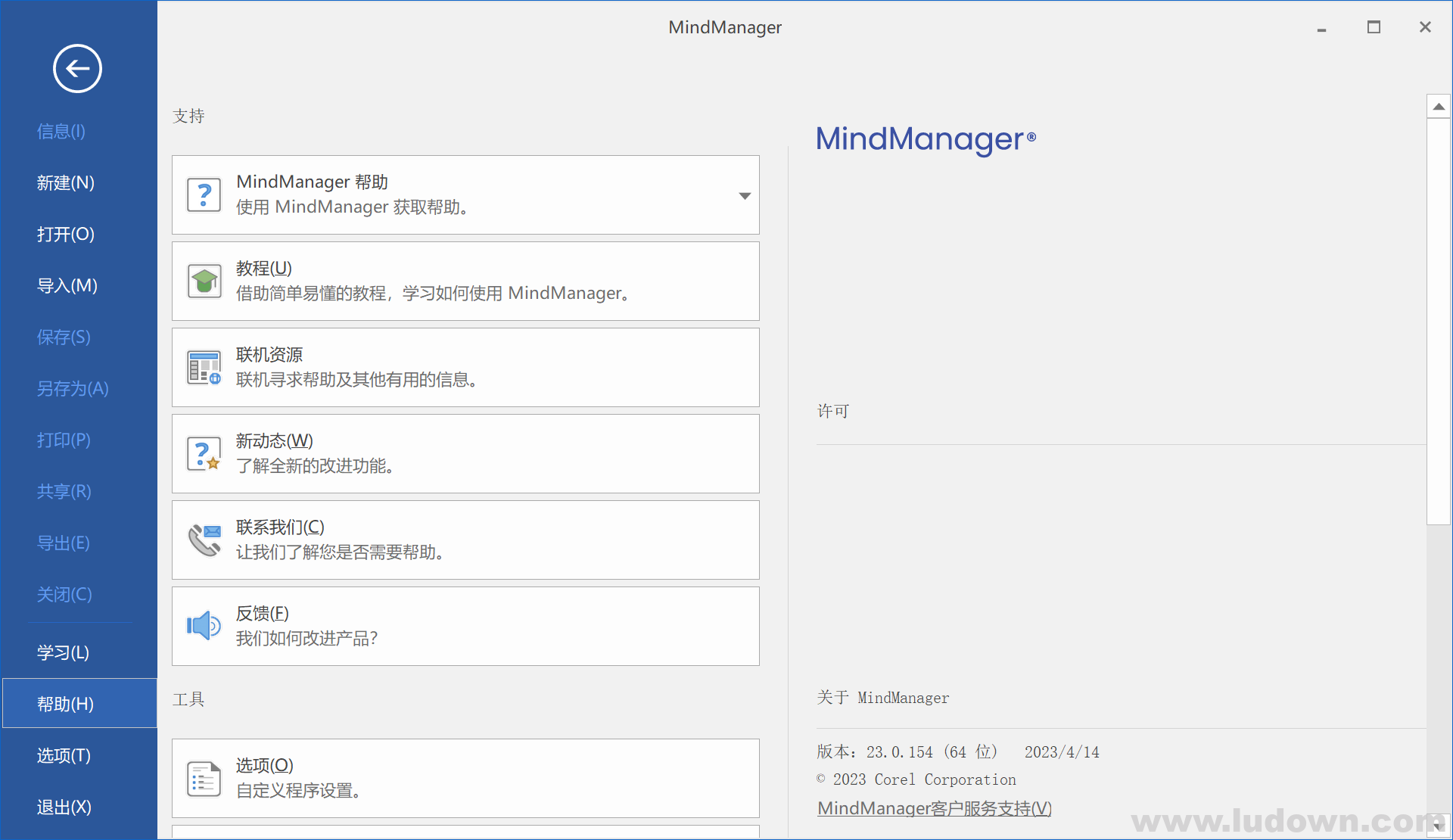Choose 保存(S) from the sidebar
Screen dimensions: 1453x840
[64, 337]
